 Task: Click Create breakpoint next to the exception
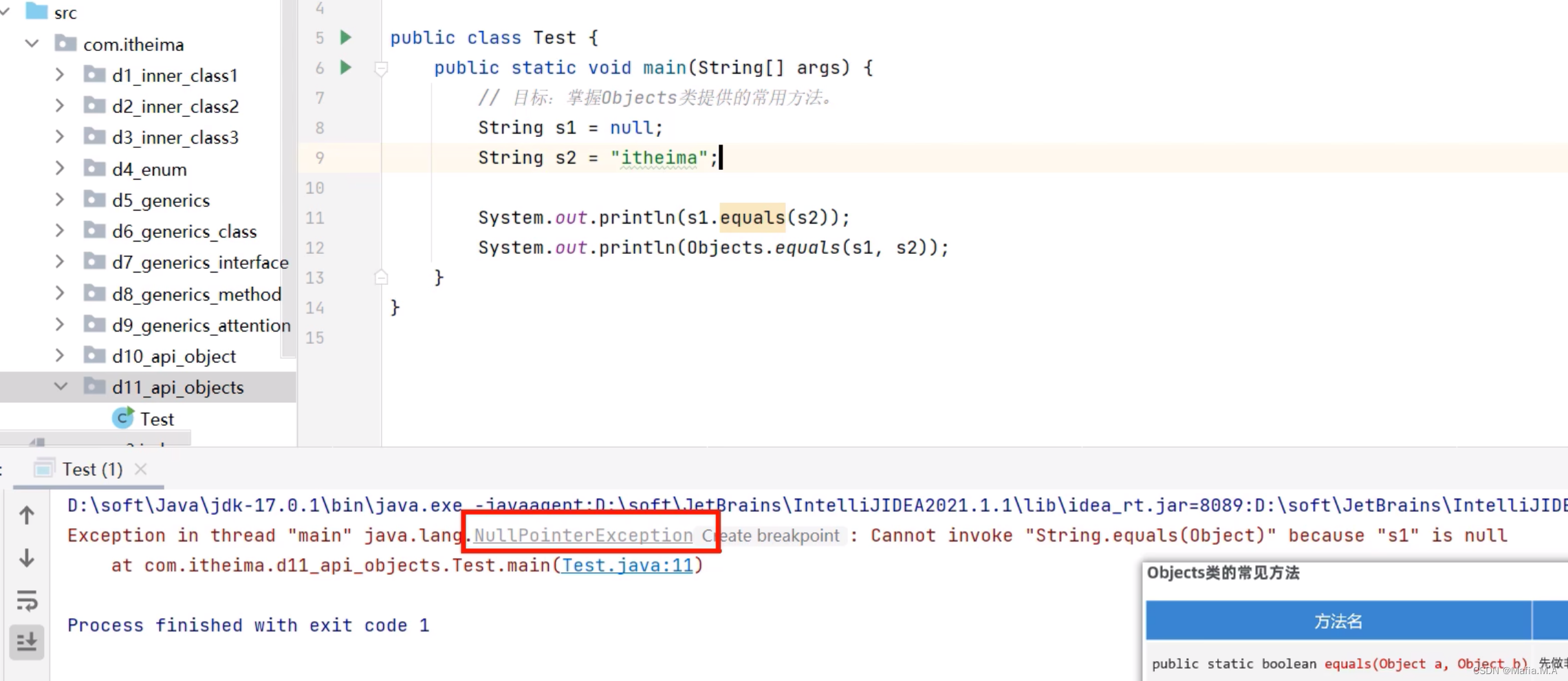[771, 535]
